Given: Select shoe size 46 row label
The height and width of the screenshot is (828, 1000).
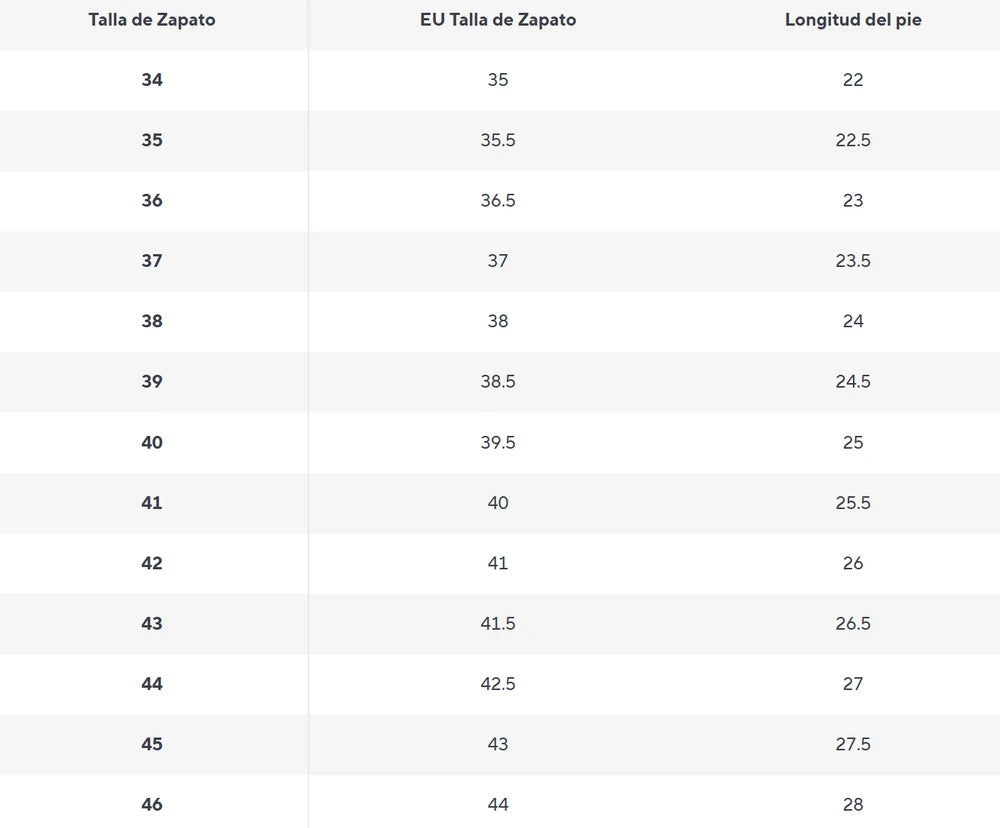Looking at the screenshot, I should click(x=152, y=804).
